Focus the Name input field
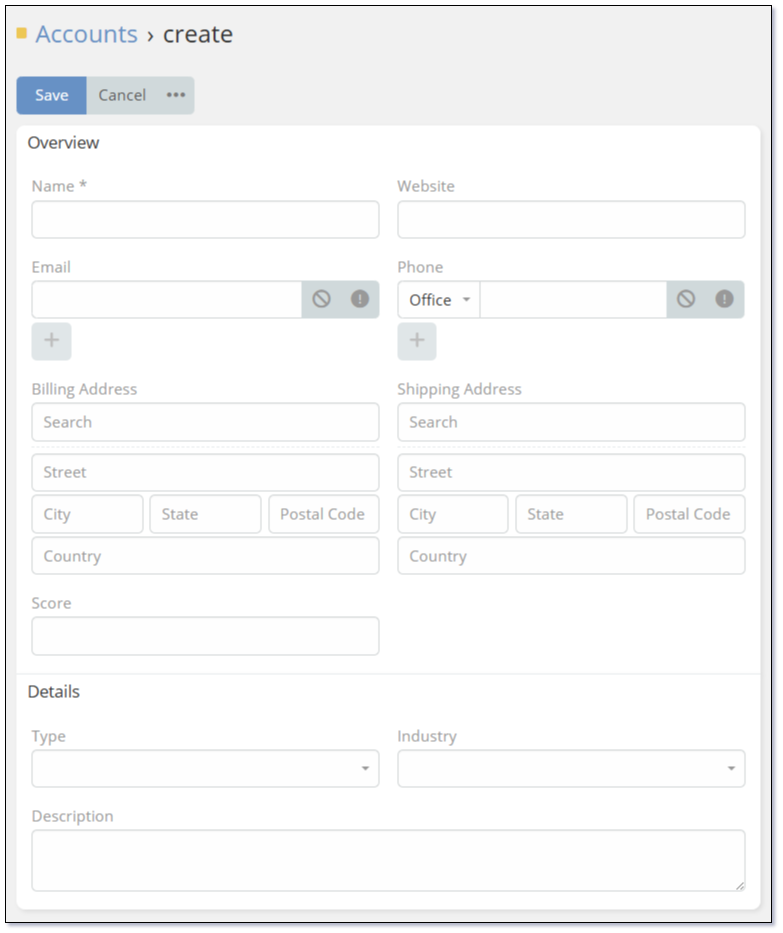This screenshot has height=933, width=783. [205, 220]
